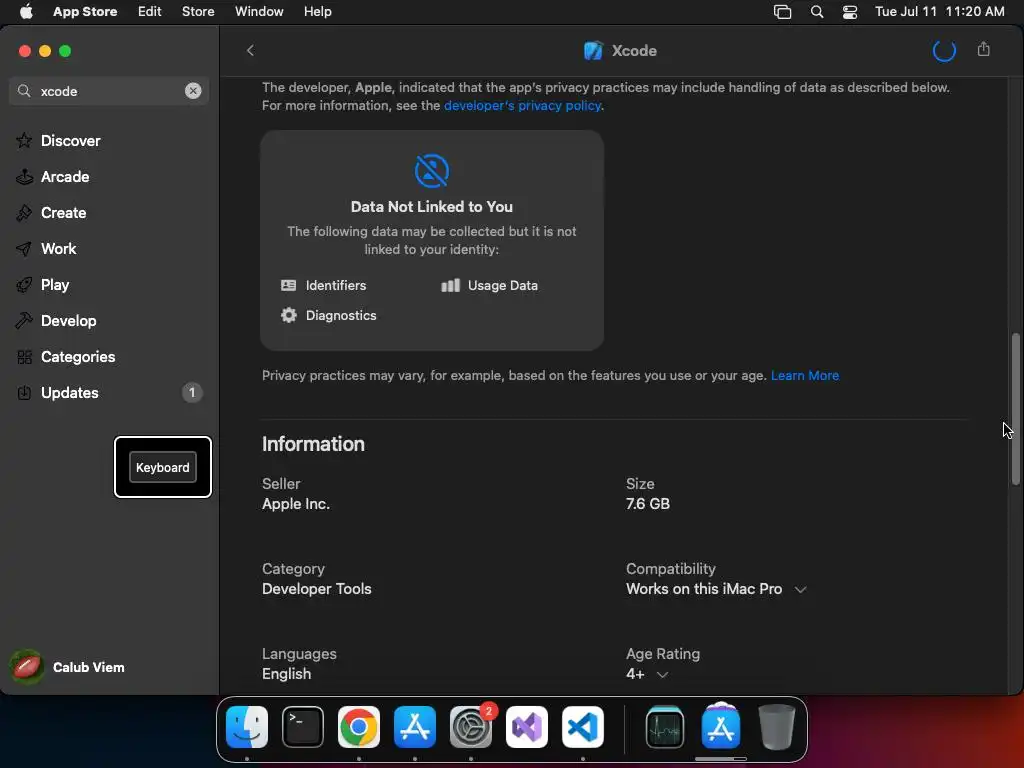Screen dimensions: 1024x768
Task: Open the Learn More privacy link
Action: click(805, 376)
